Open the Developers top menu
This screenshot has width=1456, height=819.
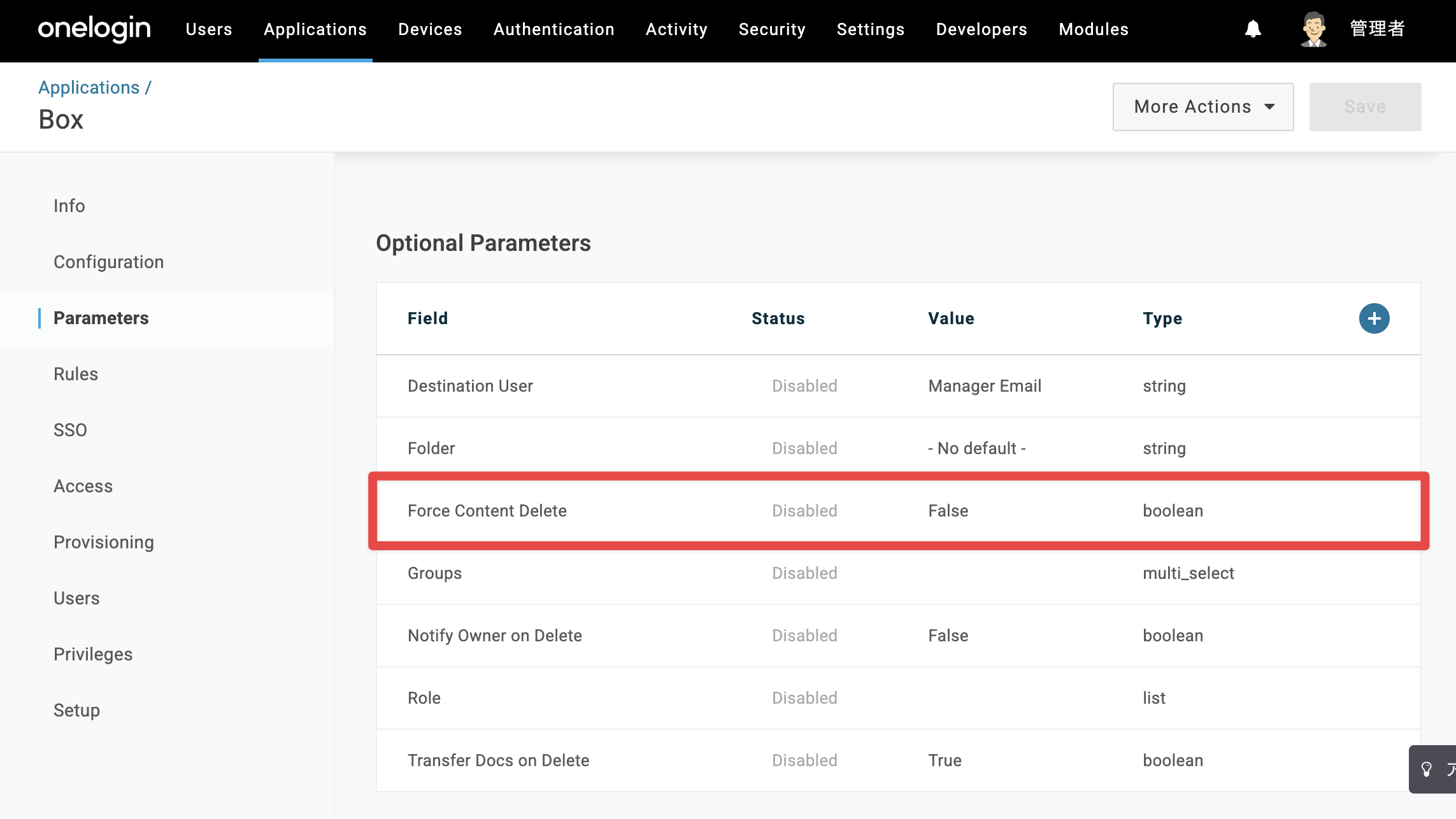tap(981, 29)
